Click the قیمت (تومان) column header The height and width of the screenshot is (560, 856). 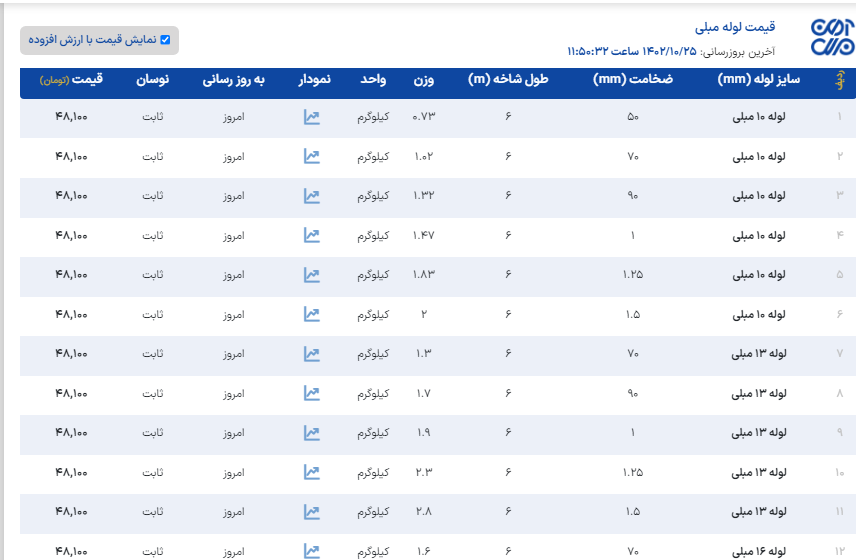point(72,80)
